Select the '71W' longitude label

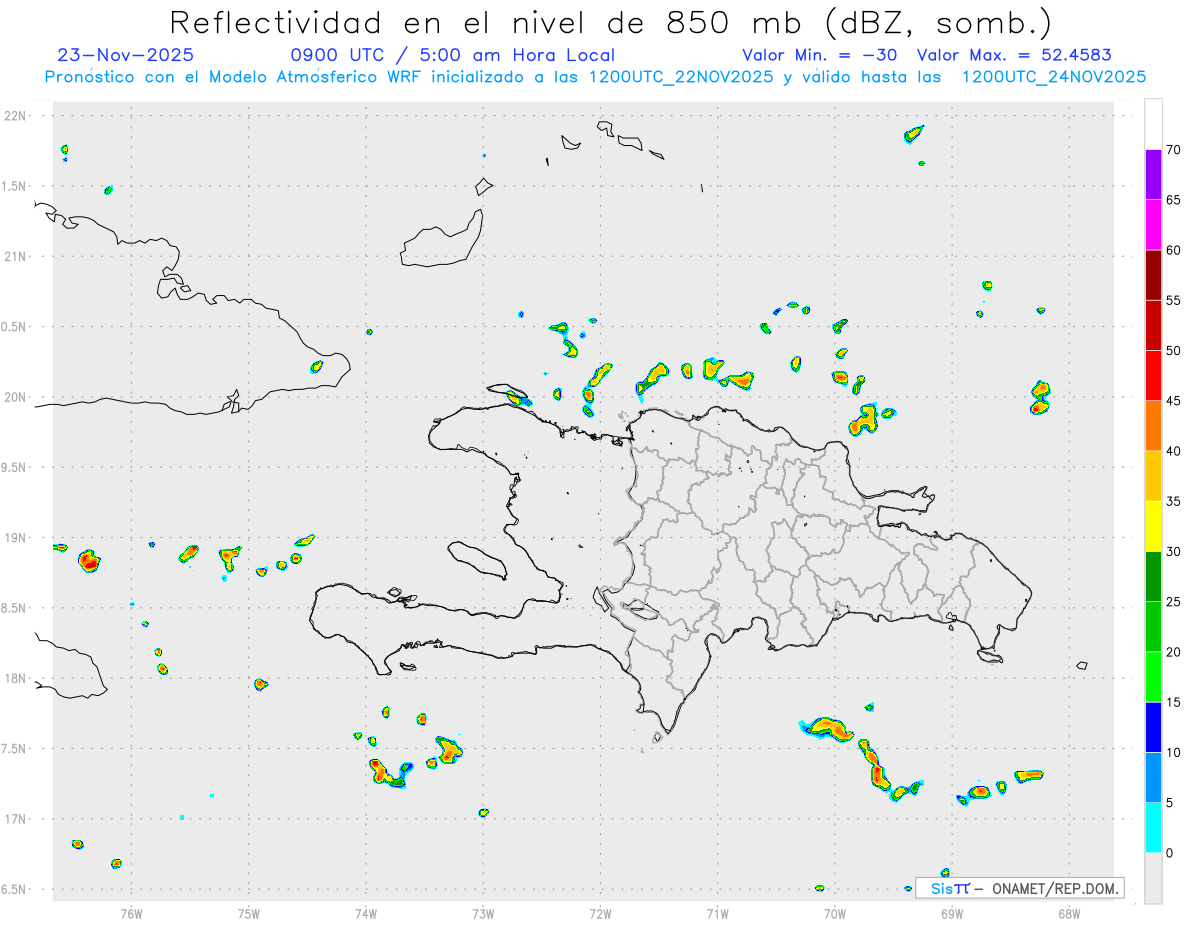[717, 912]
